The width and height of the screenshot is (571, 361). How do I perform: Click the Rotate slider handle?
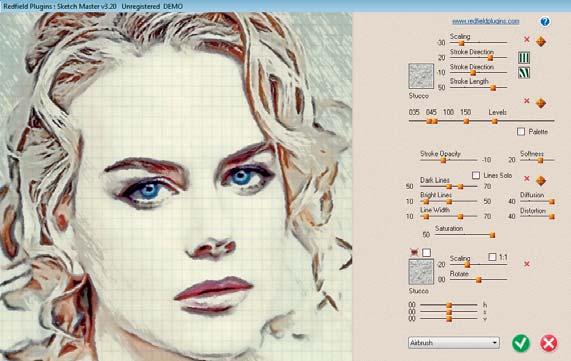[479, 280]
